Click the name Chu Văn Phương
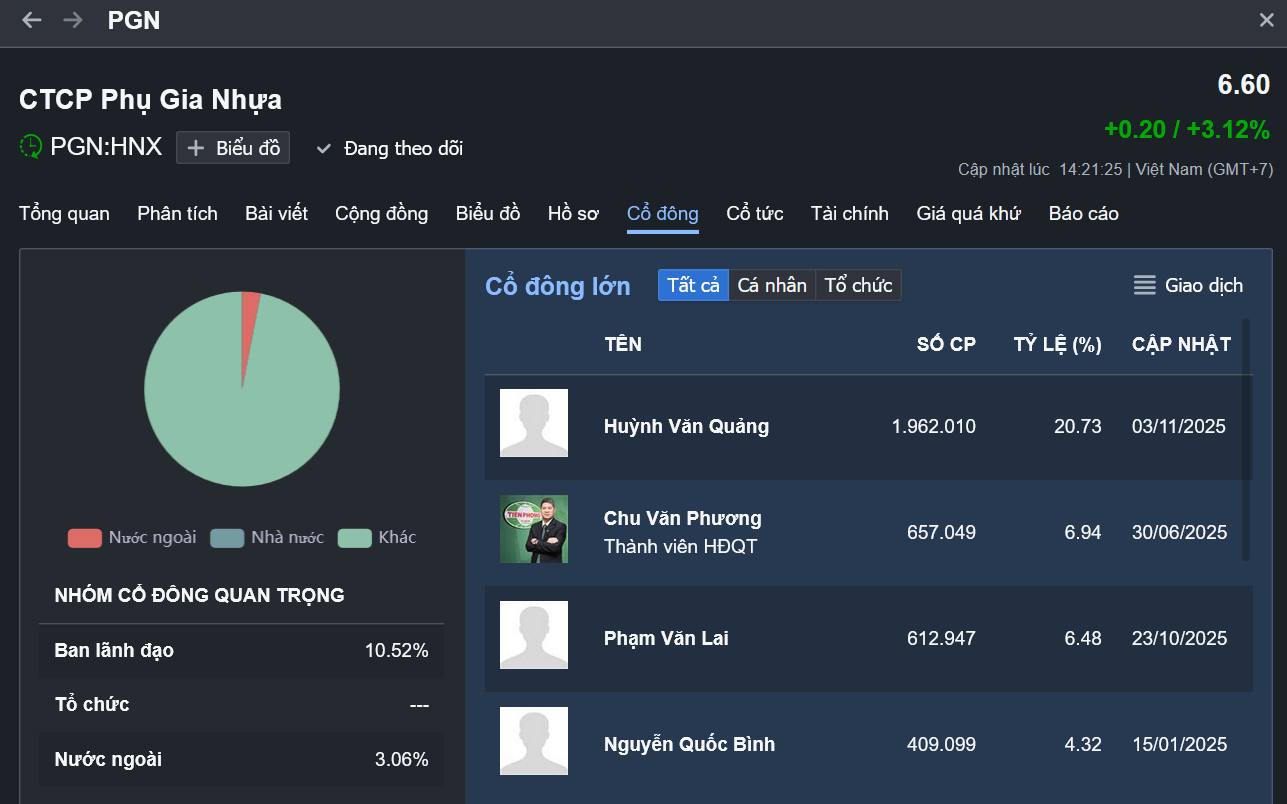This screenshot has width=1287, height=804. pyautogui.click(x=682, y=518)
